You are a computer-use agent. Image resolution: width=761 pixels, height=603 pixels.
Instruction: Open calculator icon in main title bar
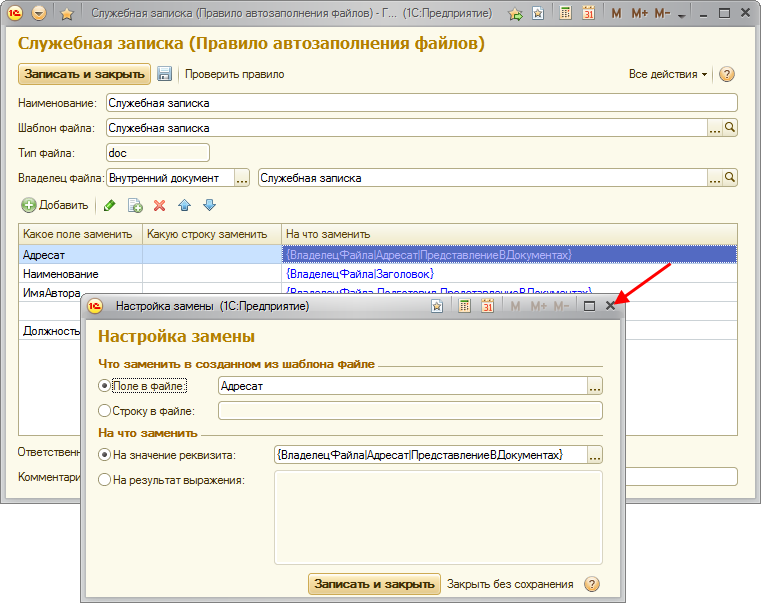pos(565,13)
